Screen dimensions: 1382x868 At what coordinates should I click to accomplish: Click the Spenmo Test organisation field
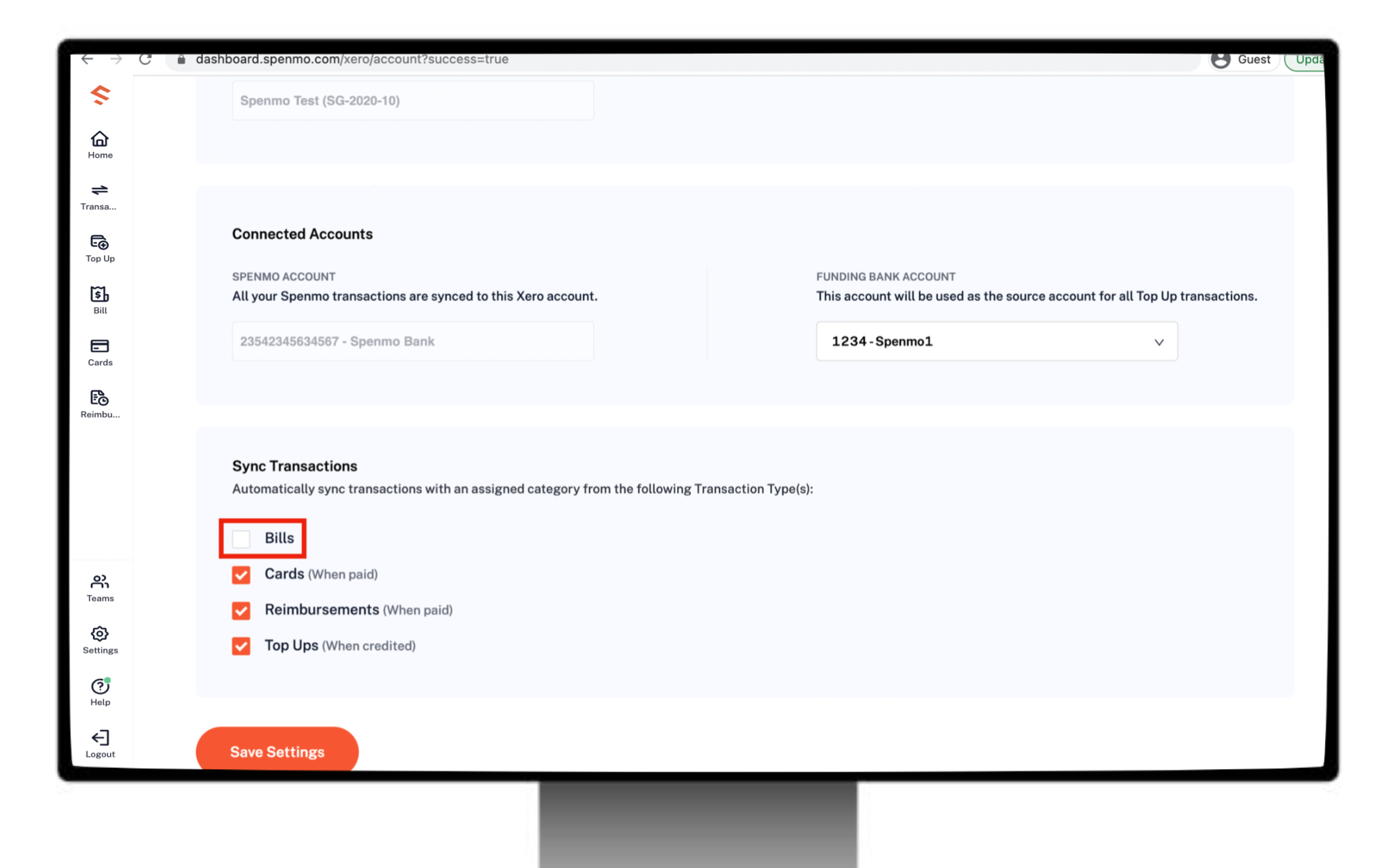(x=413, y=100)
